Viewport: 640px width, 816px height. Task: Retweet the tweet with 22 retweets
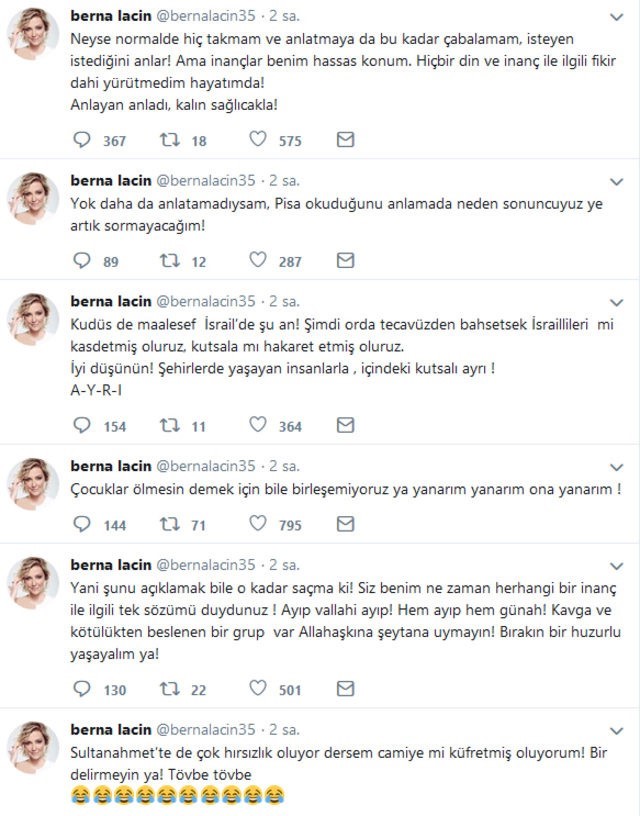click(170, 689)
